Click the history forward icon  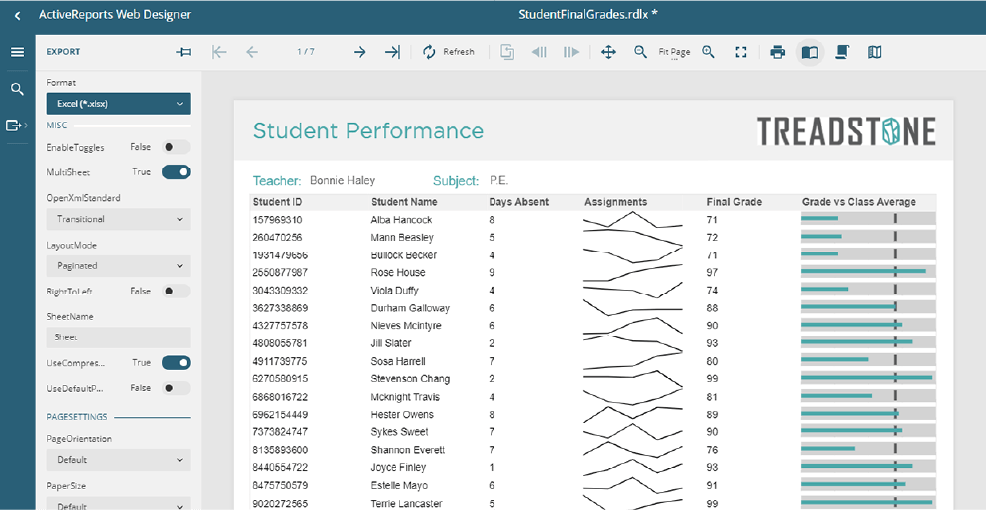click(572, 52)
